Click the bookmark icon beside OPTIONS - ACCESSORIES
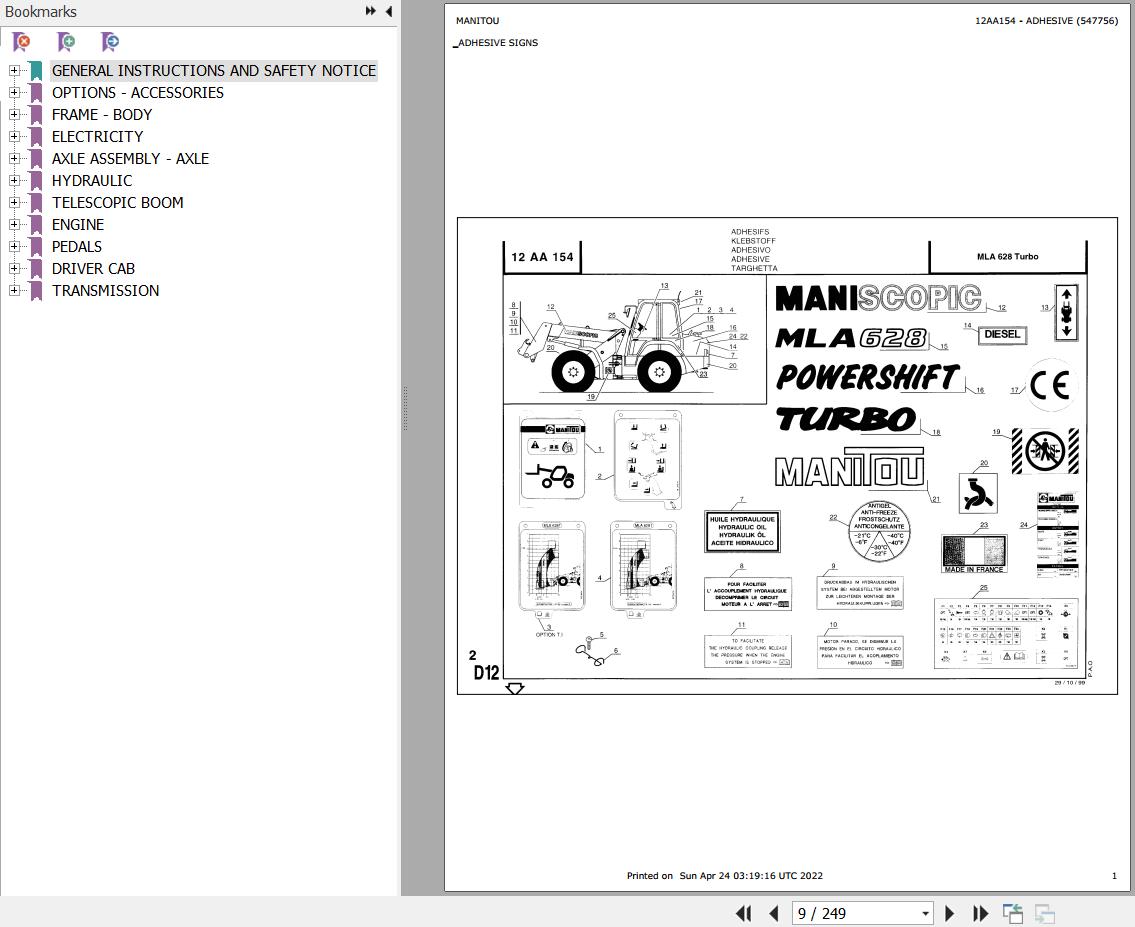The height and width of the screenshot is (927, 1135). click(35, 93)
